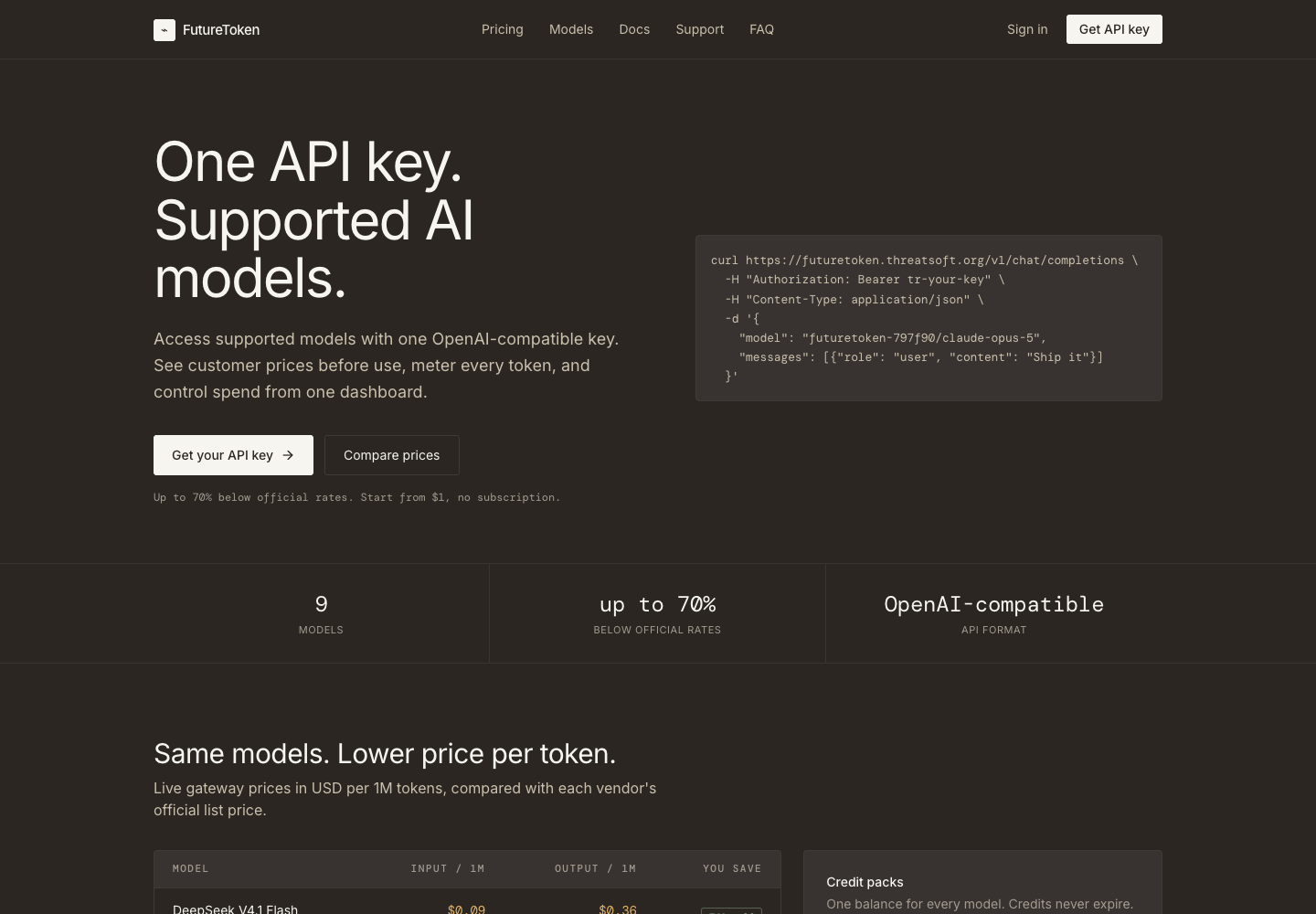Click the "model" line in the code sample
This screenshot has height=914, width=1316.
(x=893, y=338)
